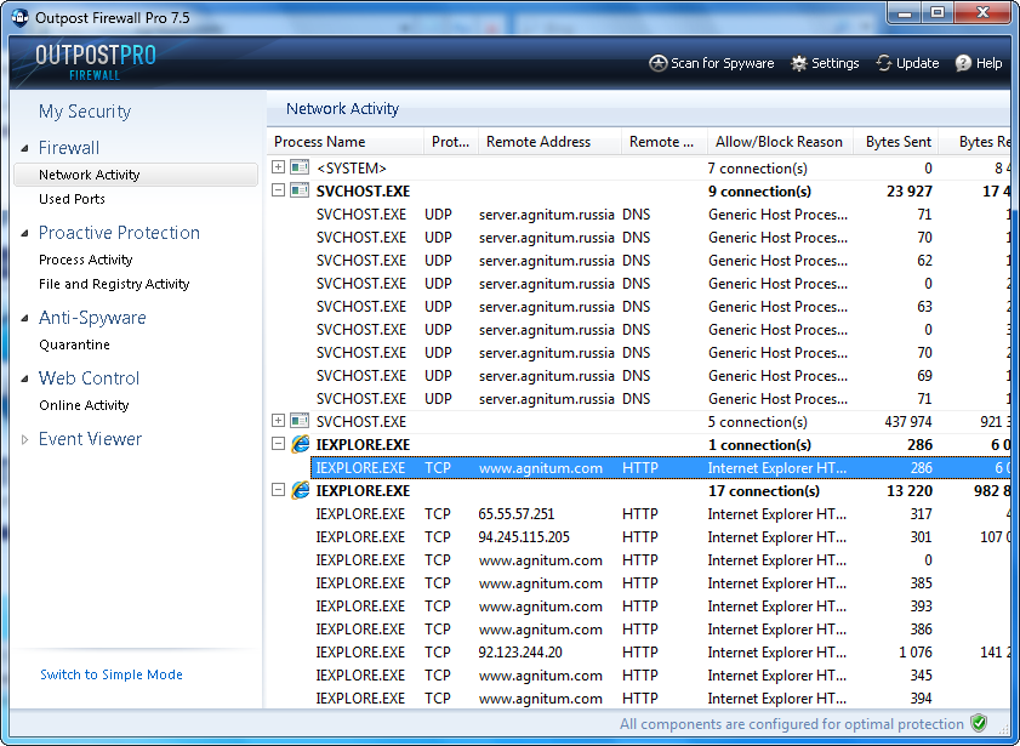Click the '437 974' bytes sent value
Image resolution: width=1020 pixels, height=746 pixels.
[x=908, y=421]
